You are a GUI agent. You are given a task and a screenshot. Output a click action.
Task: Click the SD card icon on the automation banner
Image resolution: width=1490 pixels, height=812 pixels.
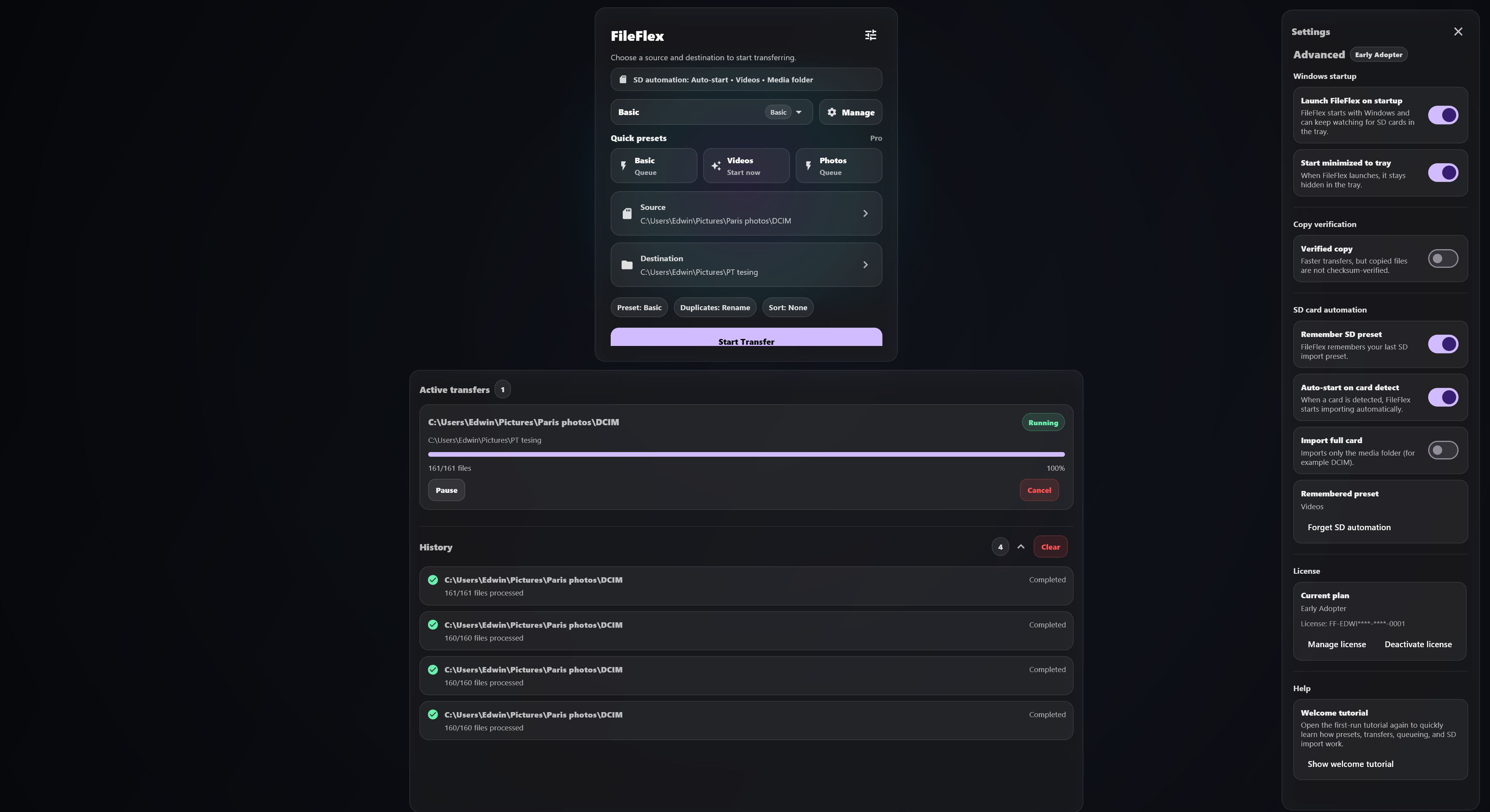pyautogui.click(x=624, y=79)
